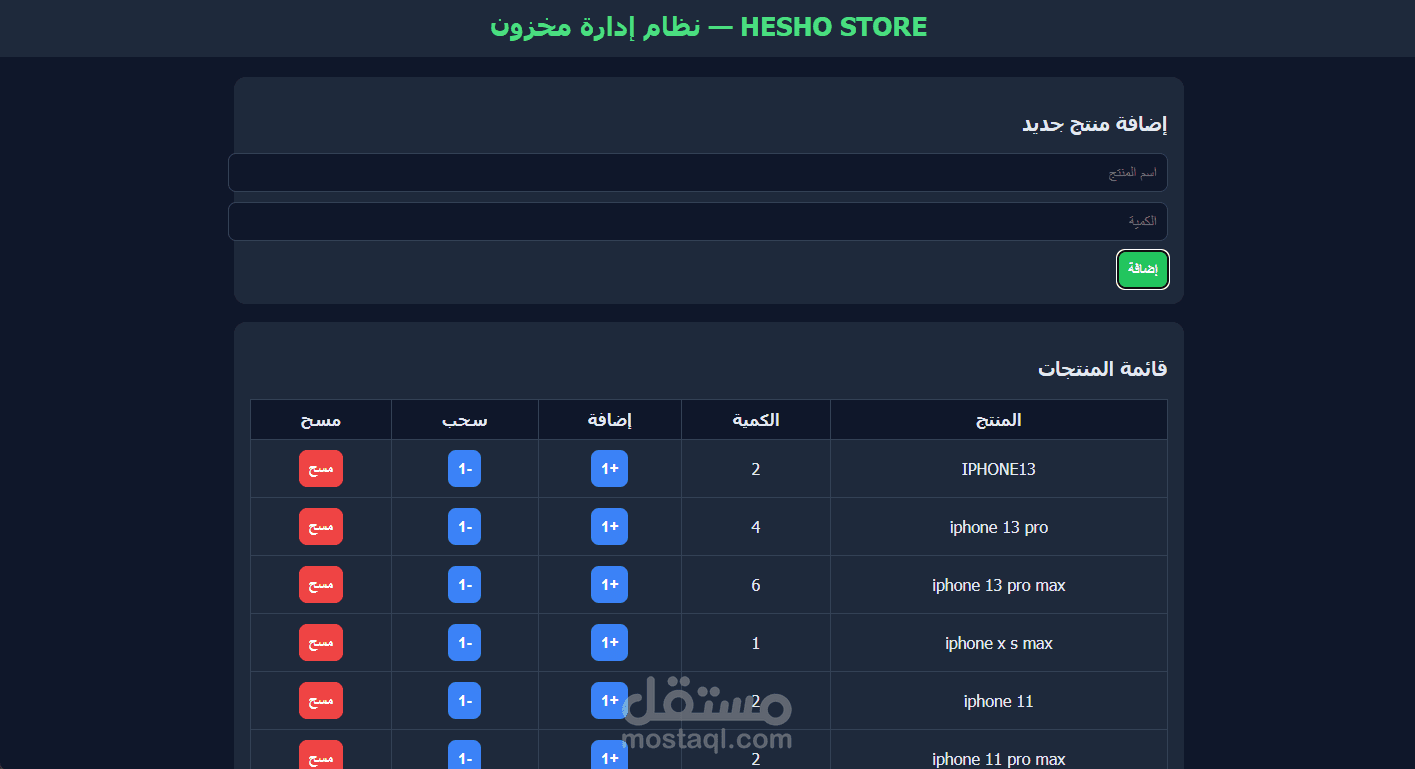Select the IPHONE13 product name cell
The image size is (1415, 769).
coord(999,469)
